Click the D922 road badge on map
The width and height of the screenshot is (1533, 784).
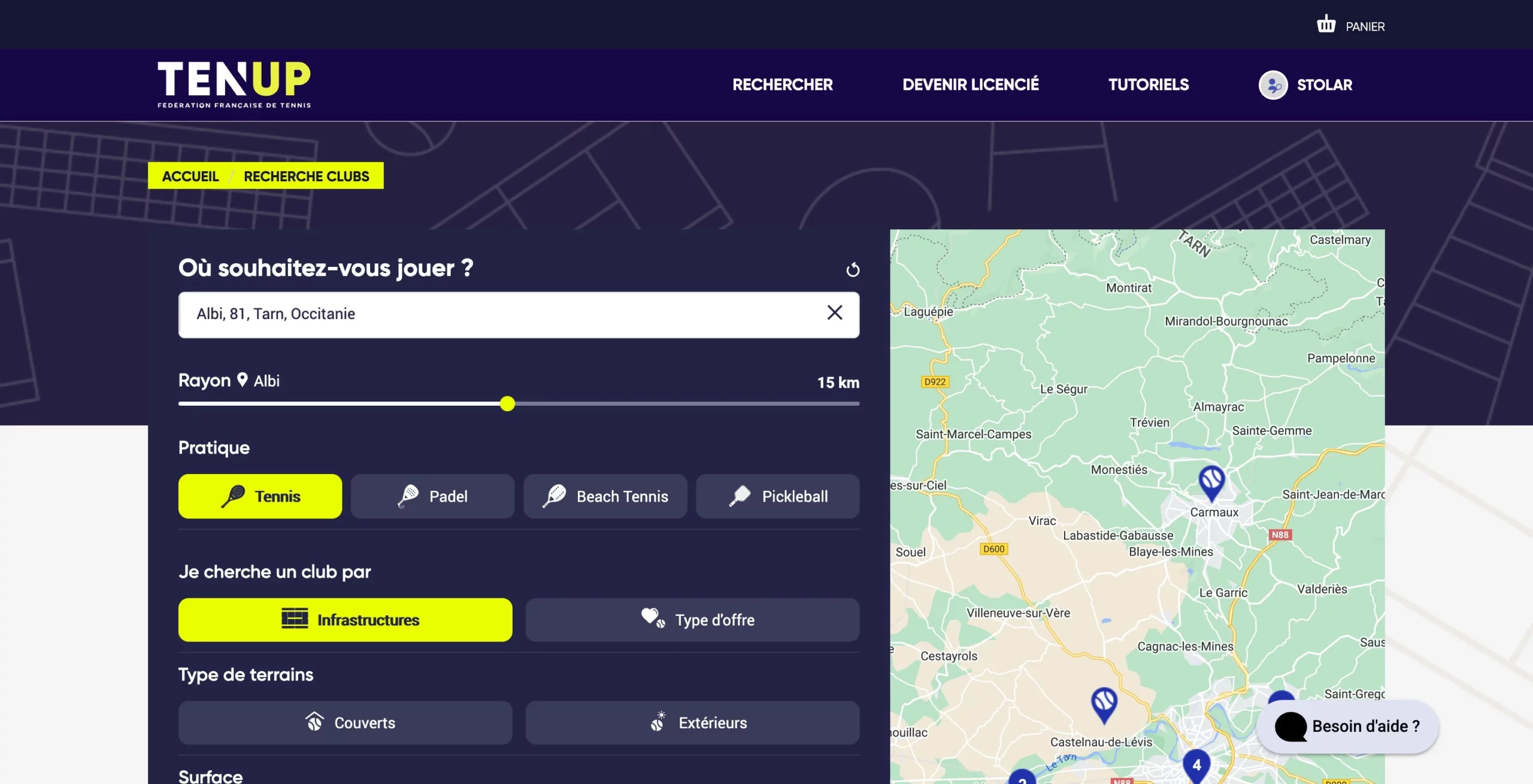935,382
